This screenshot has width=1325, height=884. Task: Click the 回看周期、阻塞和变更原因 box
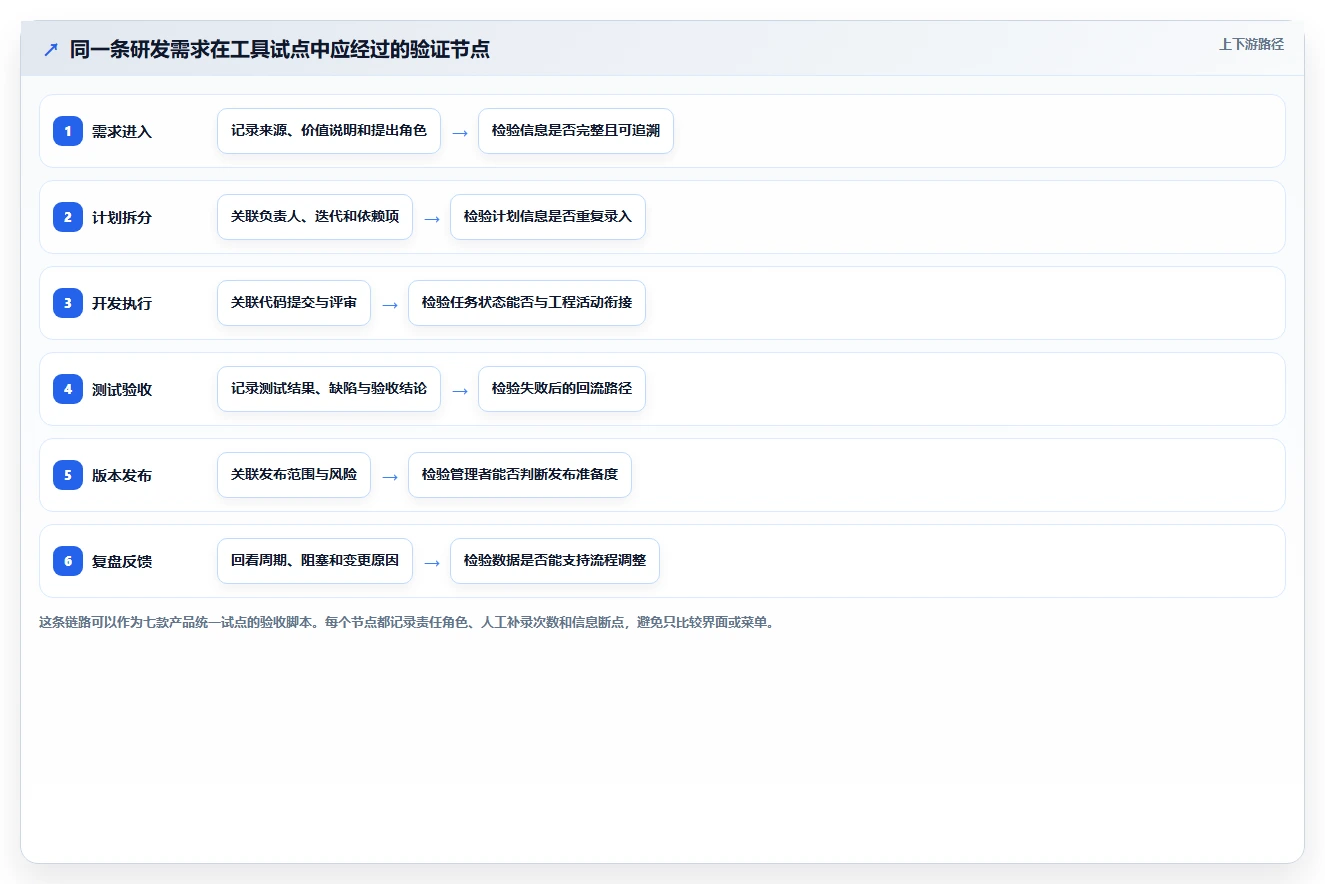click(315, 561)
